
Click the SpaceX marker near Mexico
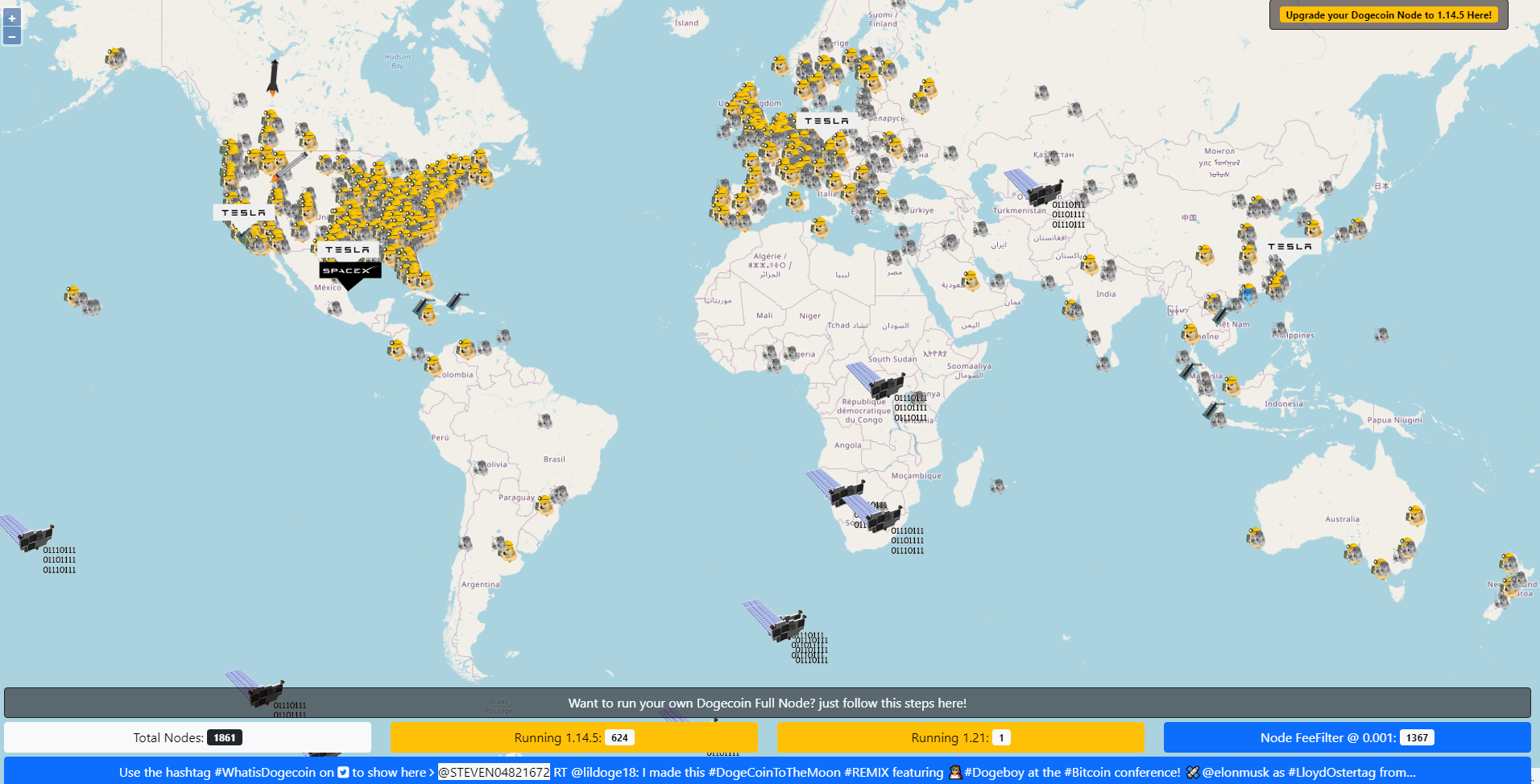click(x=350, y=274)
